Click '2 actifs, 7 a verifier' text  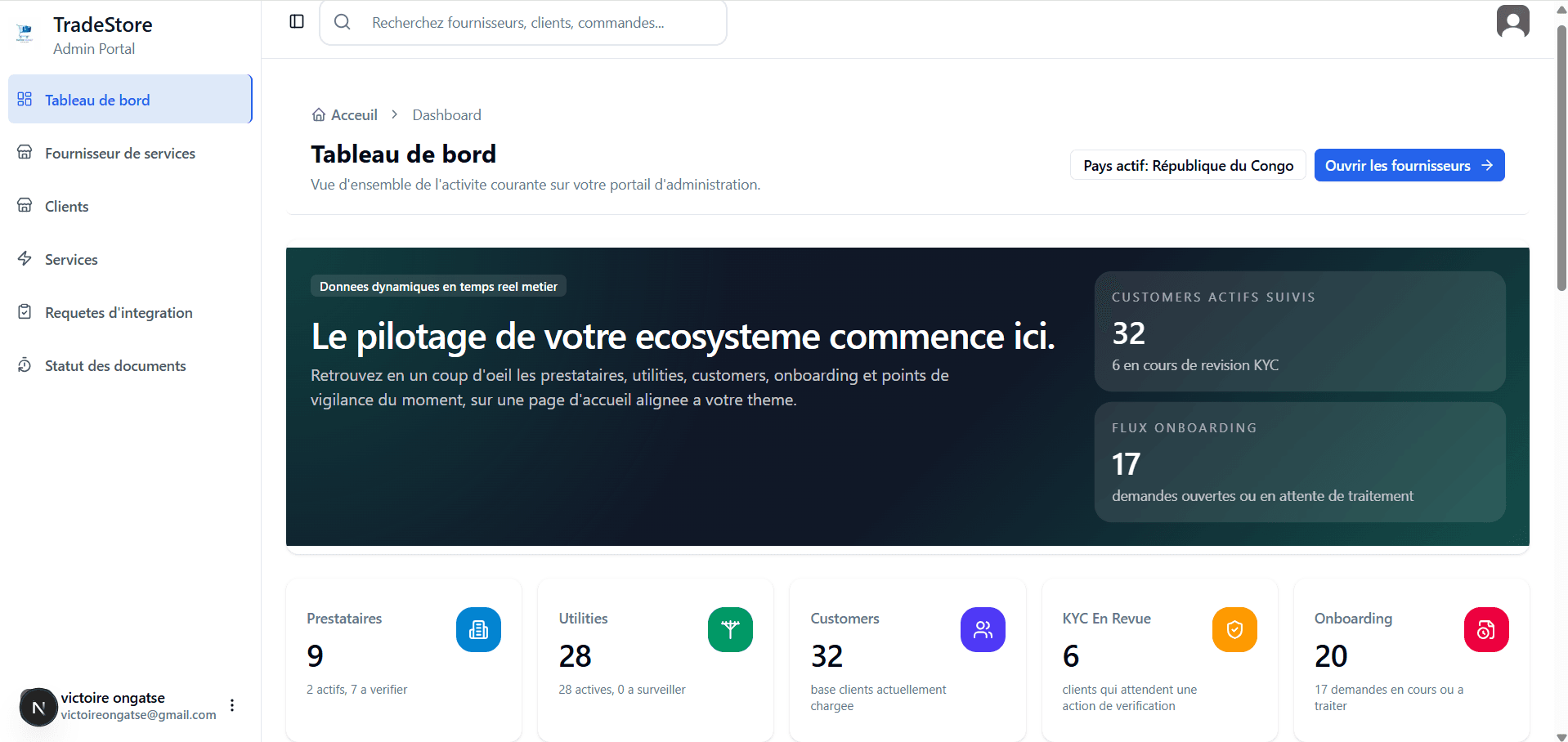coord(356,690)
